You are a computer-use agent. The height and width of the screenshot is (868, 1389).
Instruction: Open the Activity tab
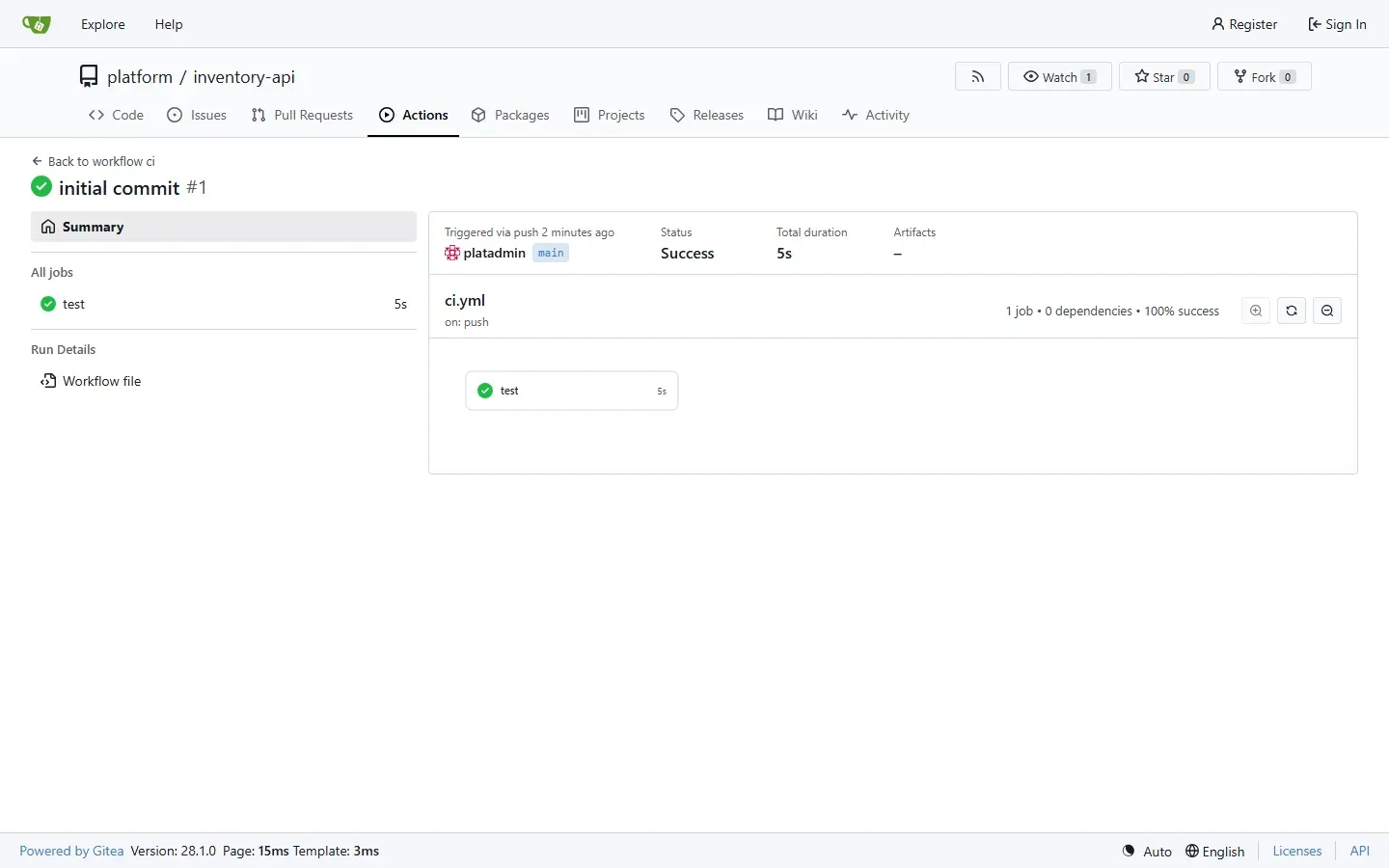click(x=876, y=115)
